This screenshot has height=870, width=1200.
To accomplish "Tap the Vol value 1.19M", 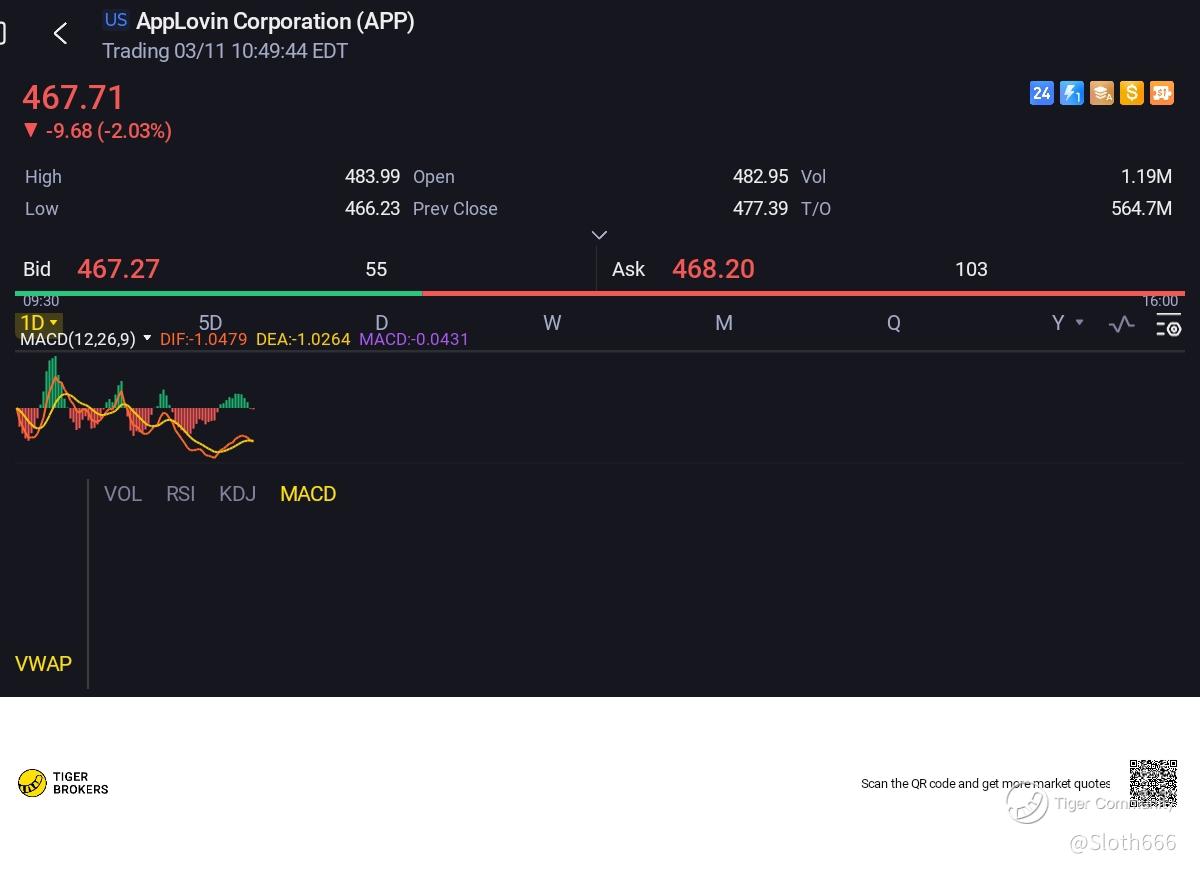I will [x=1146, y=176].
